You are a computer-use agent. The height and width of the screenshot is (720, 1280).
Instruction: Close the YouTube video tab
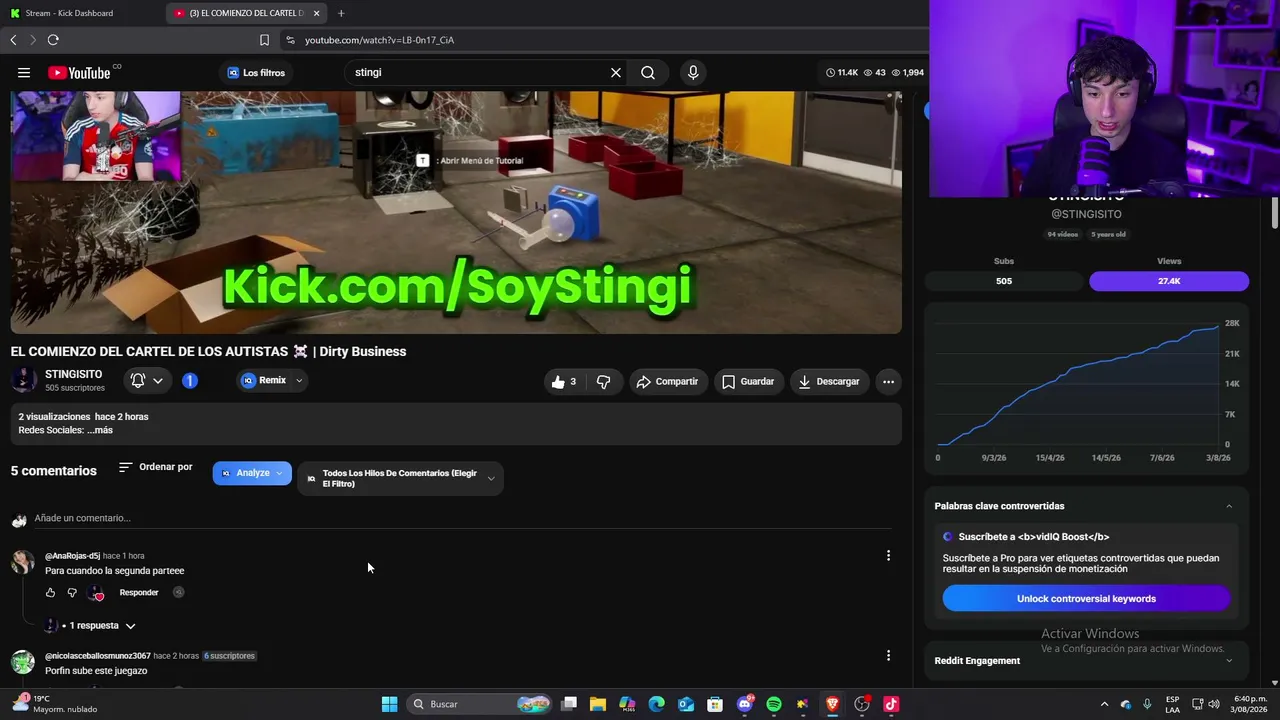[317, 13]
